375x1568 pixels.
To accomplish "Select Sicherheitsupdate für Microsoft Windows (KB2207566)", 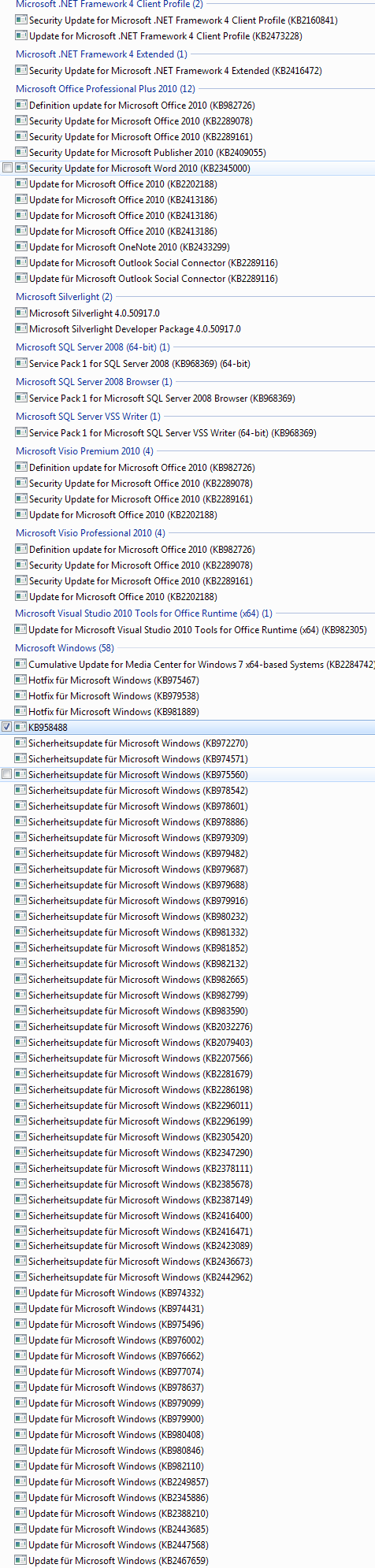I will [141, 1058].
